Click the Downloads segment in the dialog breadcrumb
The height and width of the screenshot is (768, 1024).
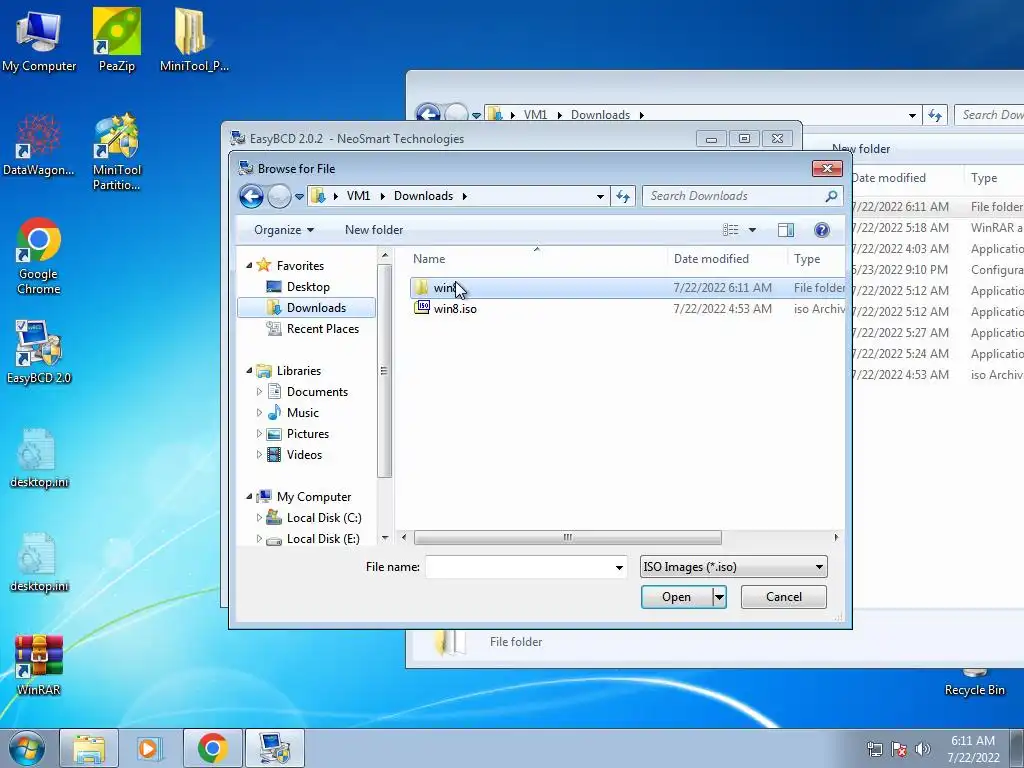click(x=423, y=196)
